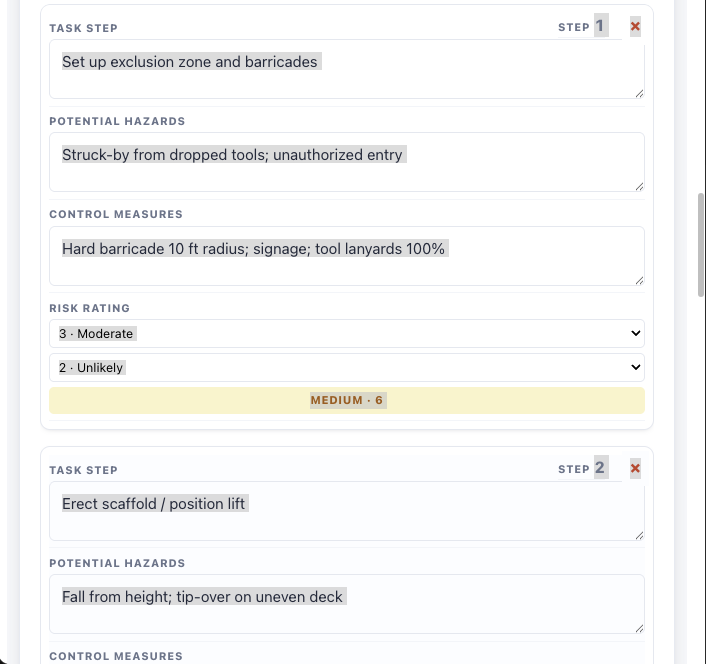Click the Step 1 number badge
Image resolution: width=706 pixels, height=664 pixels.
601,26
